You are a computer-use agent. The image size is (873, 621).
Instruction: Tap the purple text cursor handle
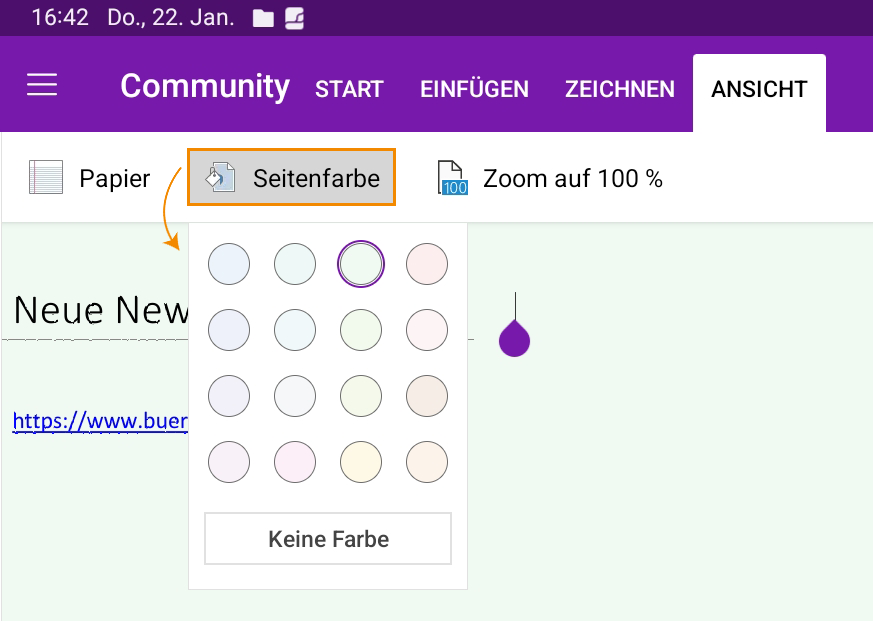(514, 339)
